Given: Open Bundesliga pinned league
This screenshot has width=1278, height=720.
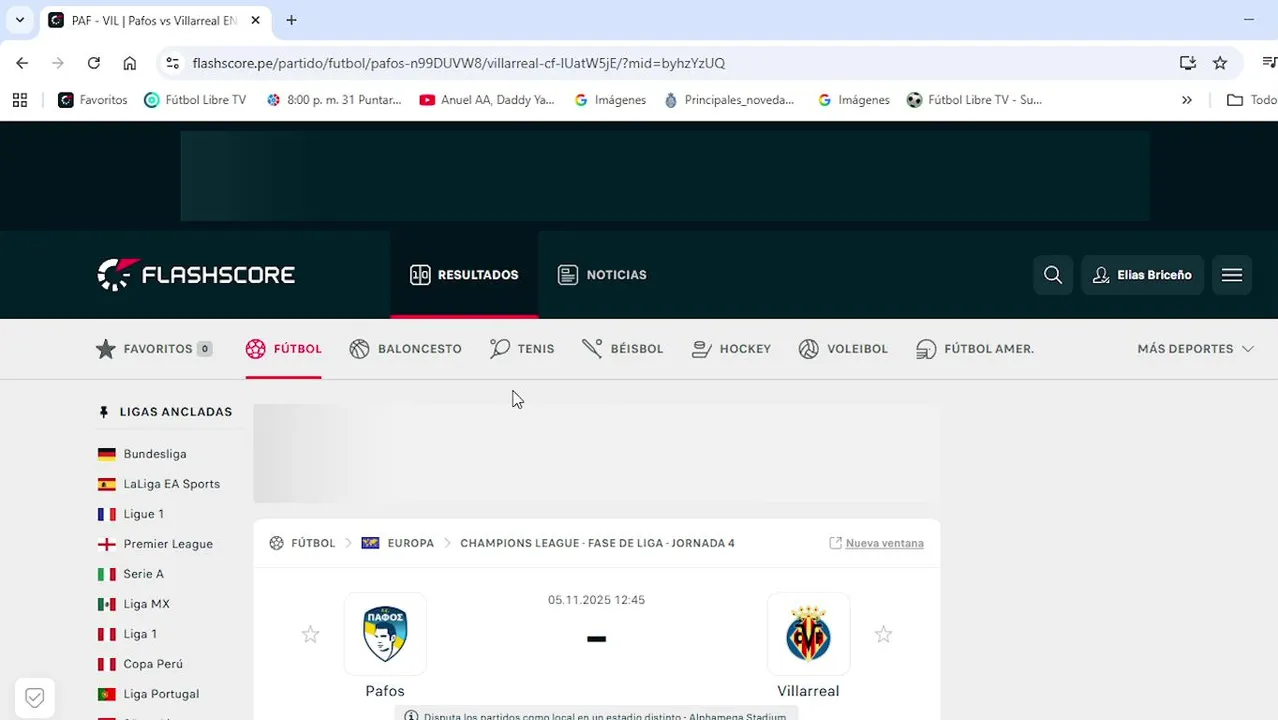Looking at the screenshot, I should (155, 454).
